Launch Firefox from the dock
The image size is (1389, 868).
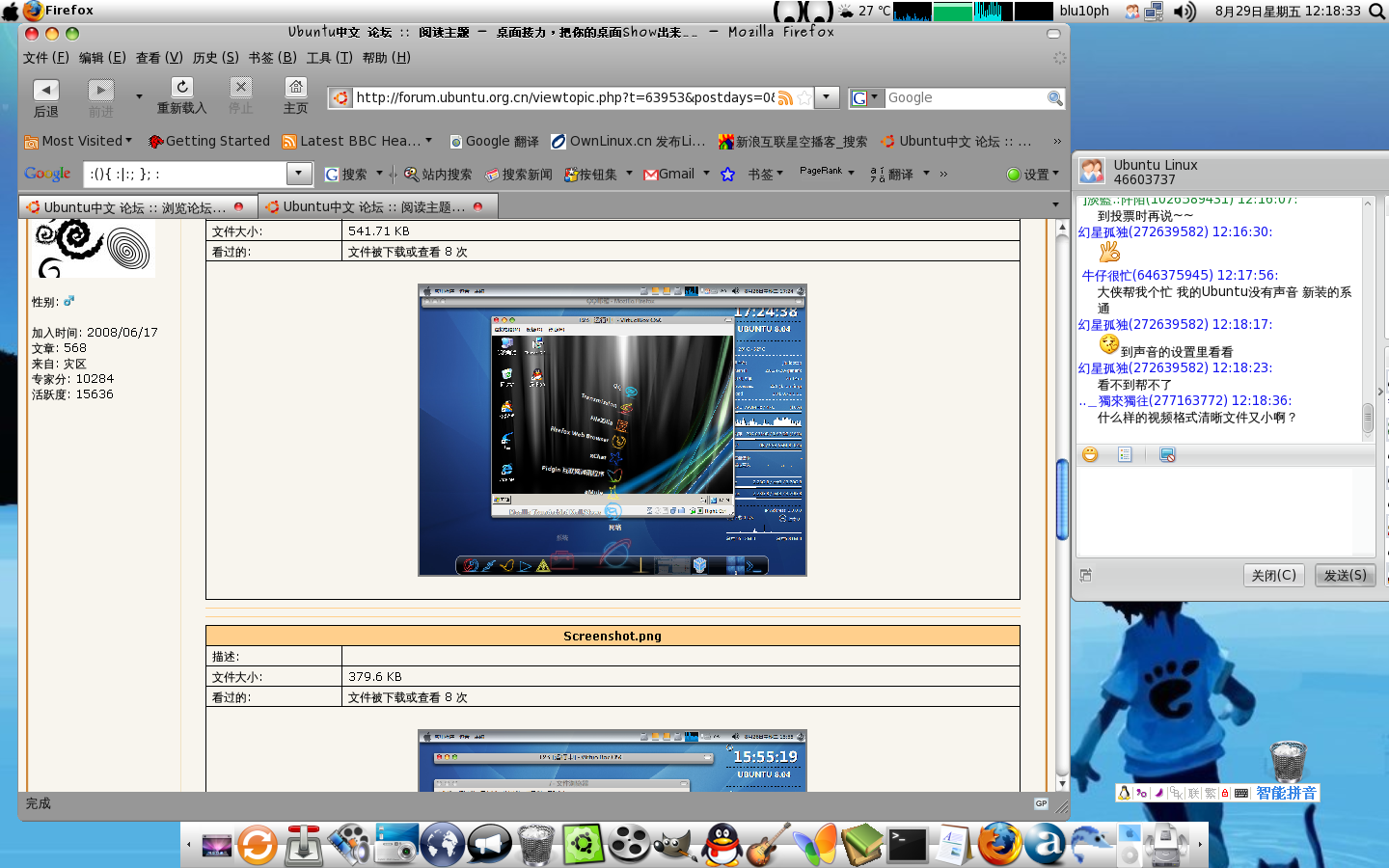click(999, 845)
